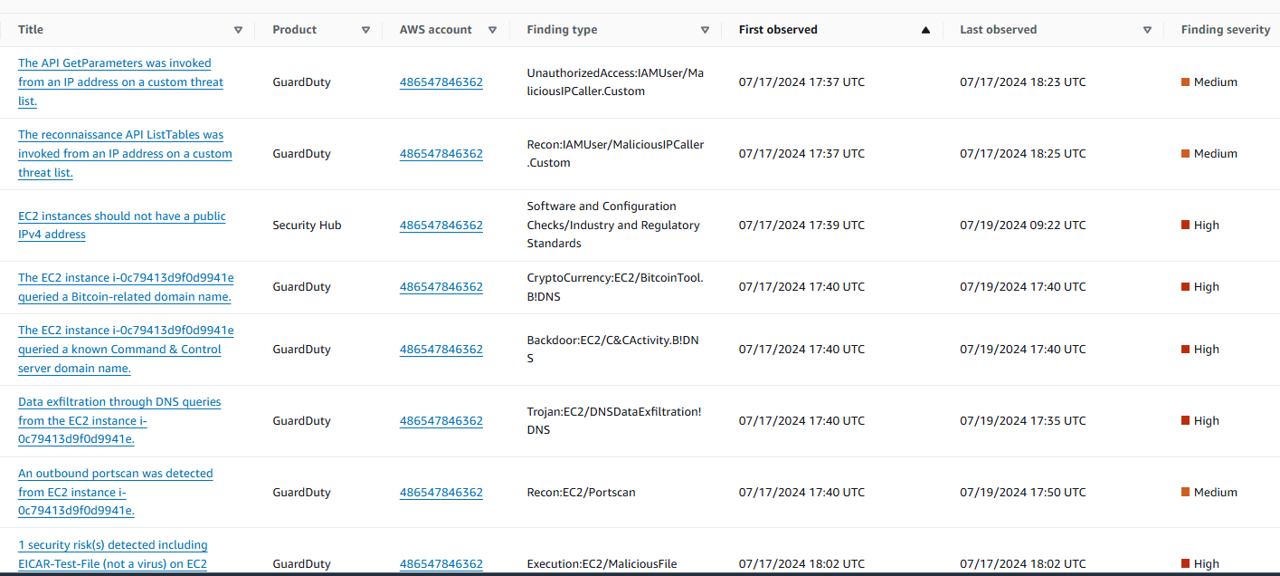Click the Product column header label
1280x576 pixels.
tap(295, 30)
